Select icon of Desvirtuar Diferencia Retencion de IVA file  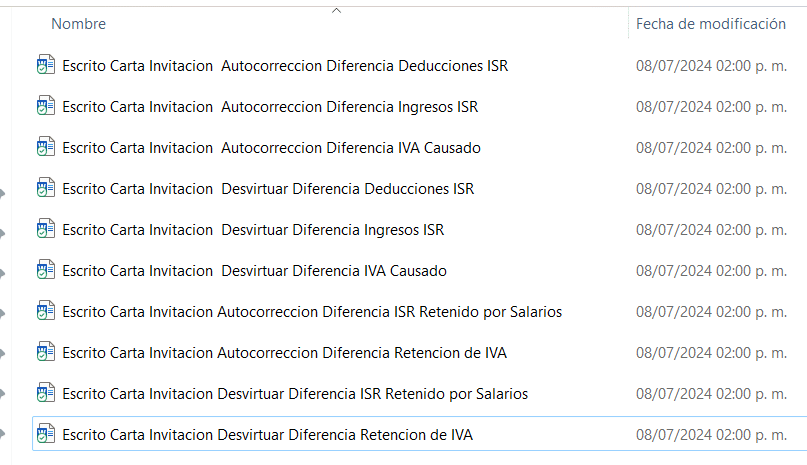pos(46,434)
